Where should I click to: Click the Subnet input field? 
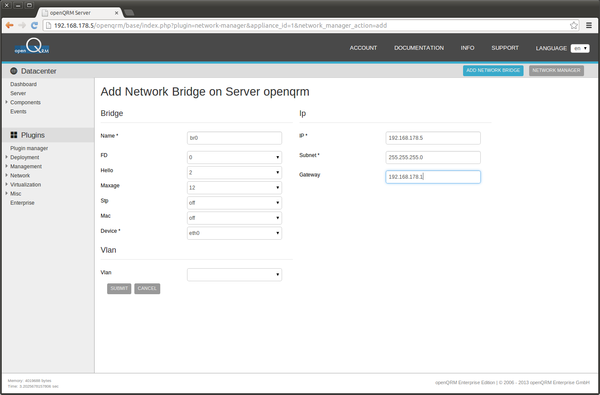(433, 157)
